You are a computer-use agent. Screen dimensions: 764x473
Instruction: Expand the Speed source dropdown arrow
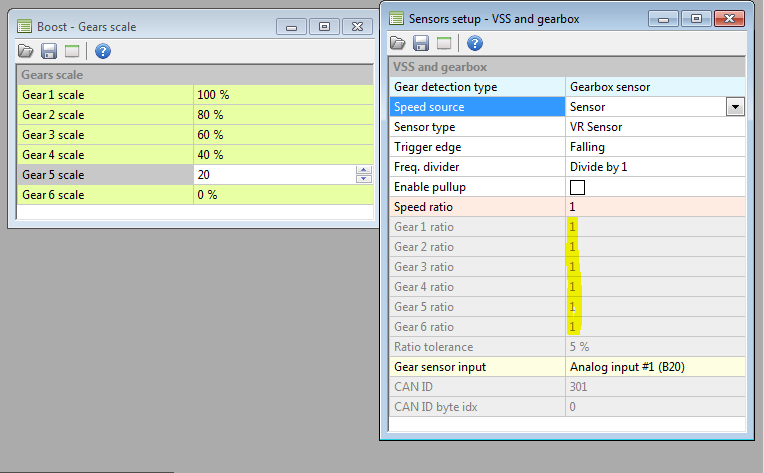tap(735, 107)
